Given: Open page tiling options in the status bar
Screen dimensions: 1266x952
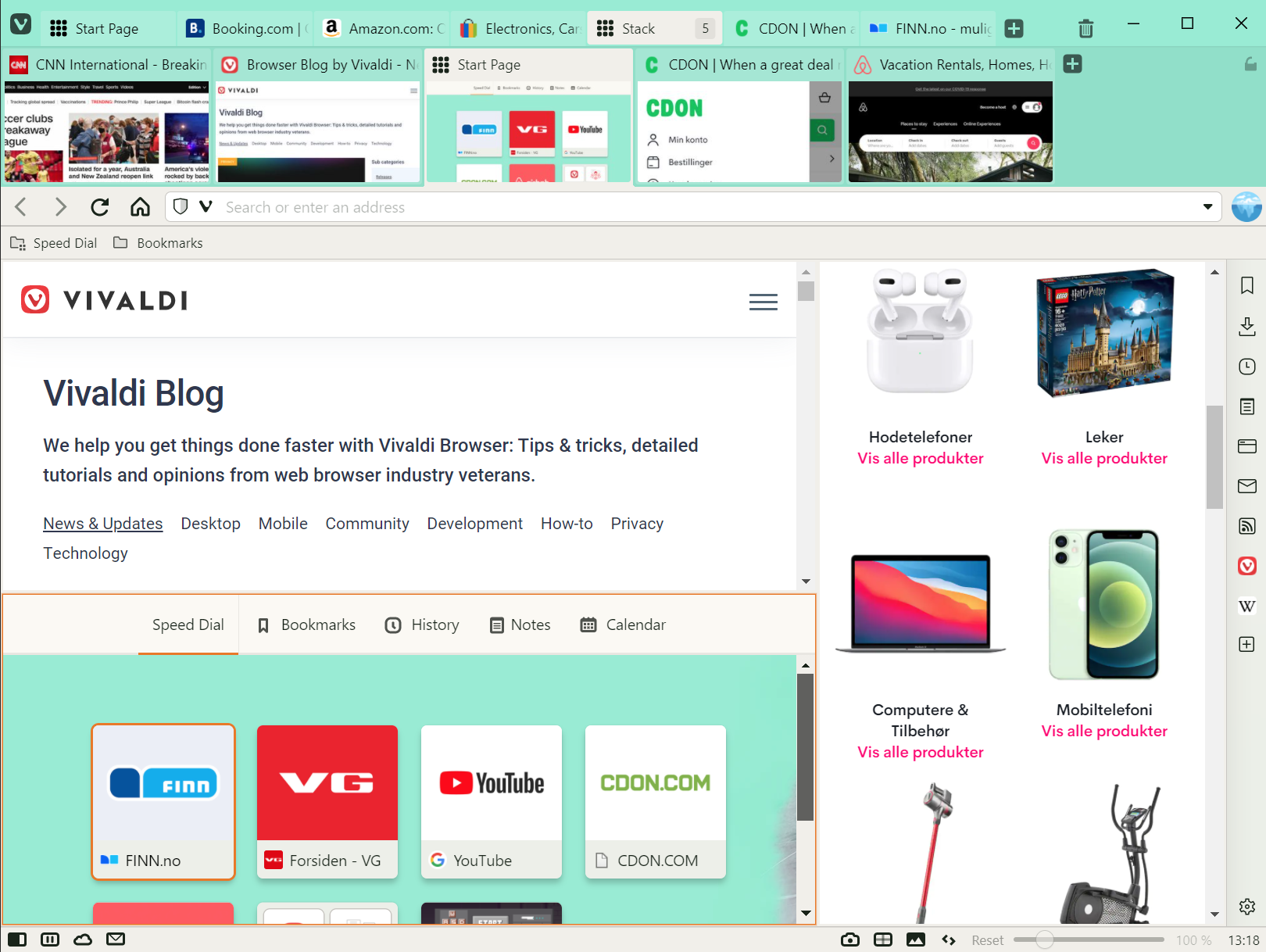Looking at the screenshot, I should click(883, 939).
